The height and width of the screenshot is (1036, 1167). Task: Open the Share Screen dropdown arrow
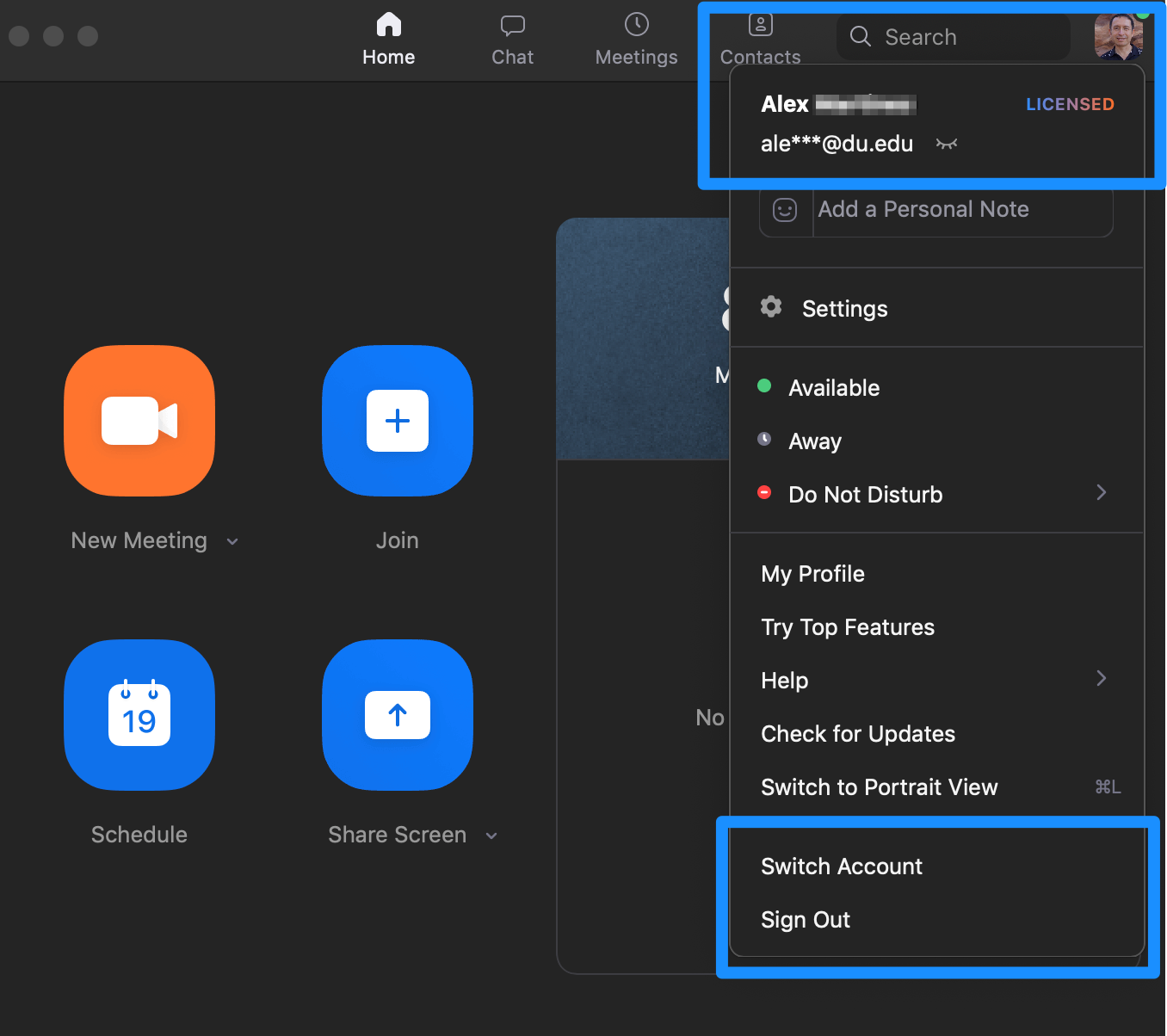(x=491, y=836)
